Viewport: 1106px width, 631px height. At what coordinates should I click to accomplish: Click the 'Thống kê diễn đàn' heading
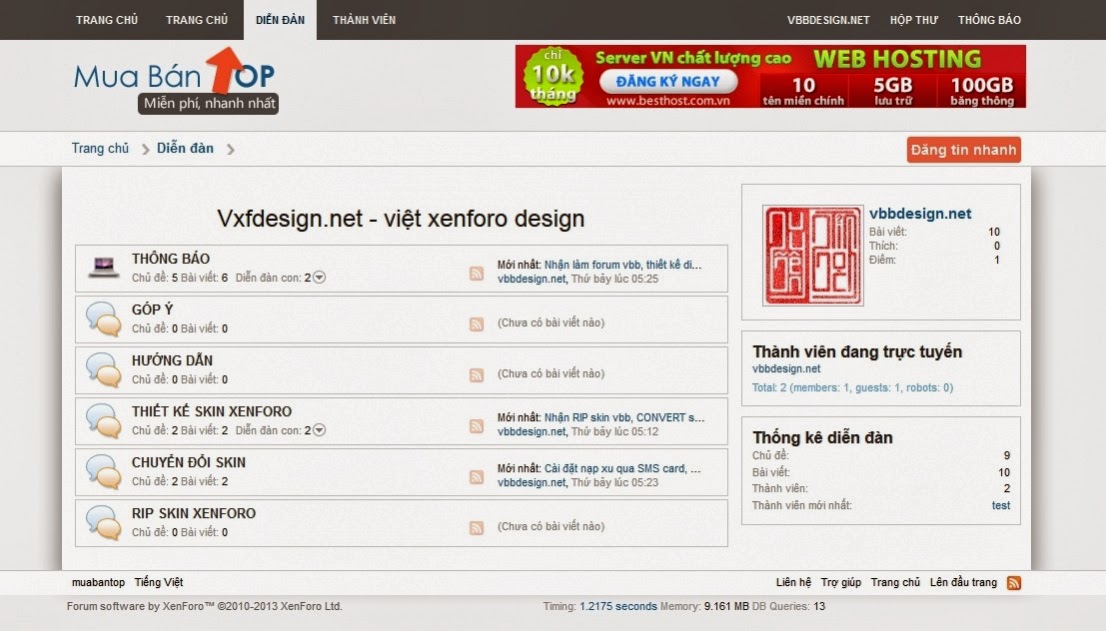tap(822, 438)
